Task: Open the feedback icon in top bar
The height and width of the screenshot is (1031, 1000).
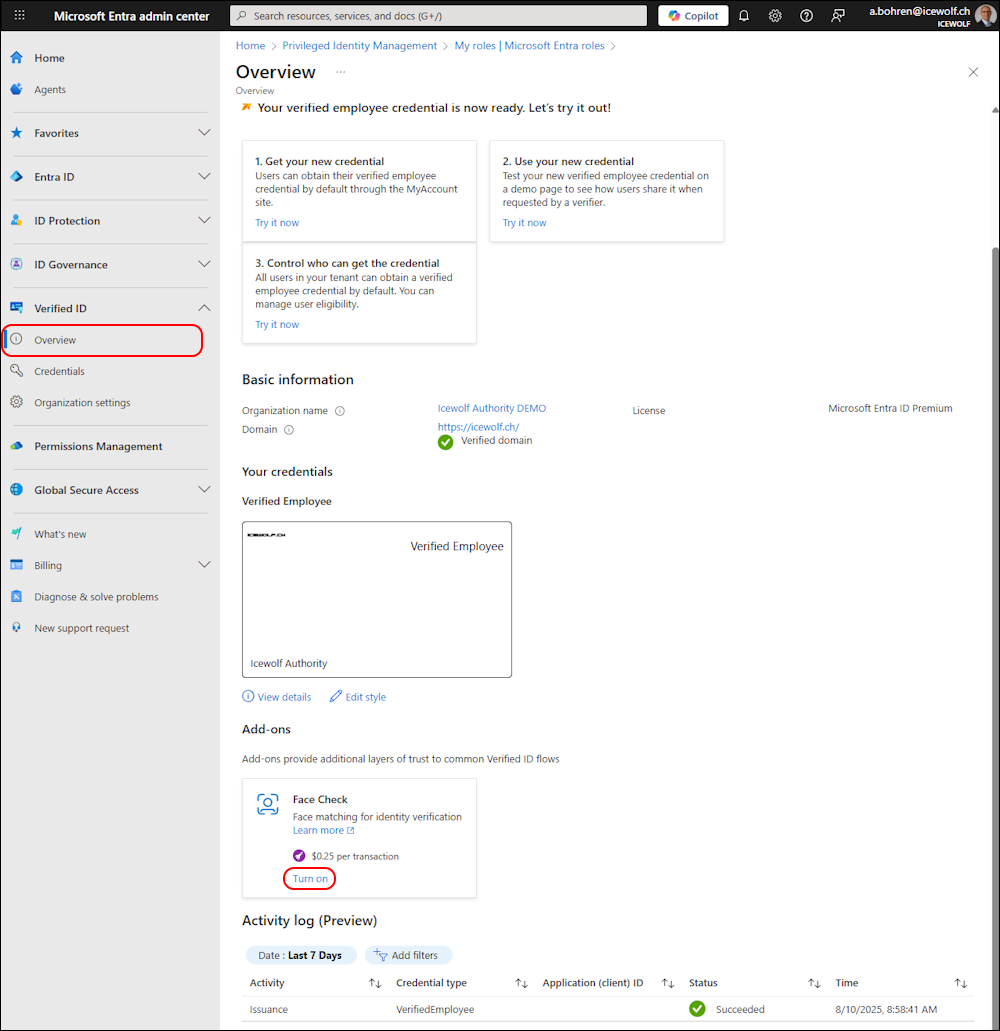Action: [838, 16]
